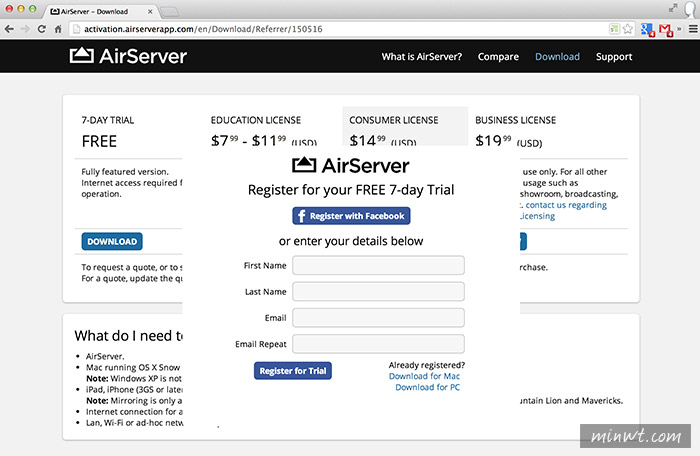Focus the Email Repeat field

(378, 344)
